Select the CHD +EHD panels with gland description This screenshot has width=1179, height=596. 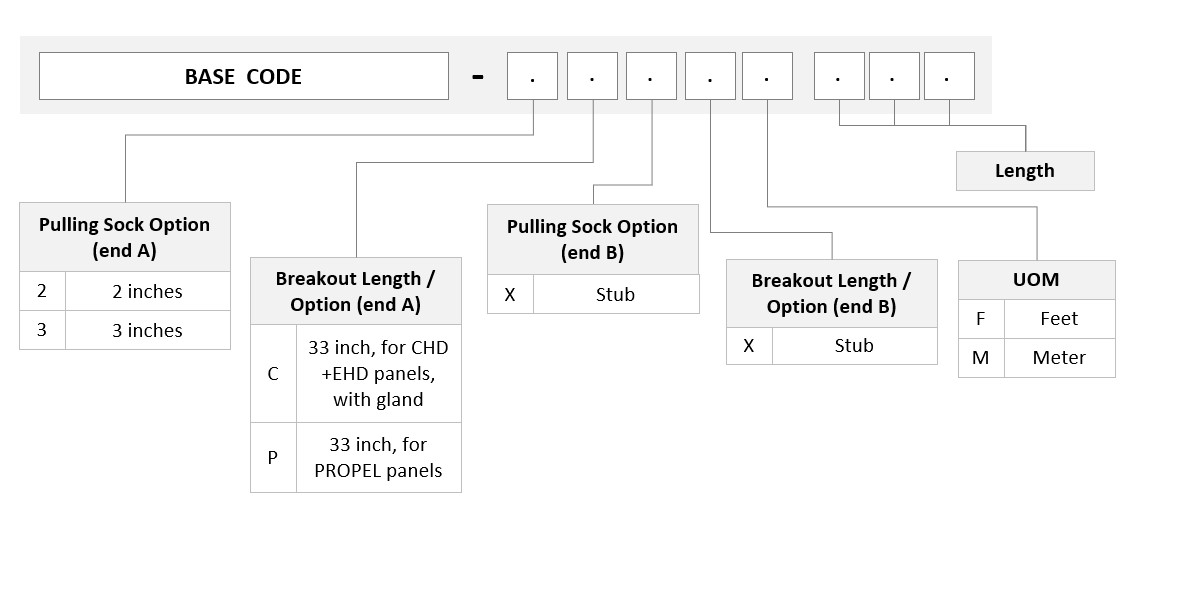pyautogui.click(x=378, y=374)
